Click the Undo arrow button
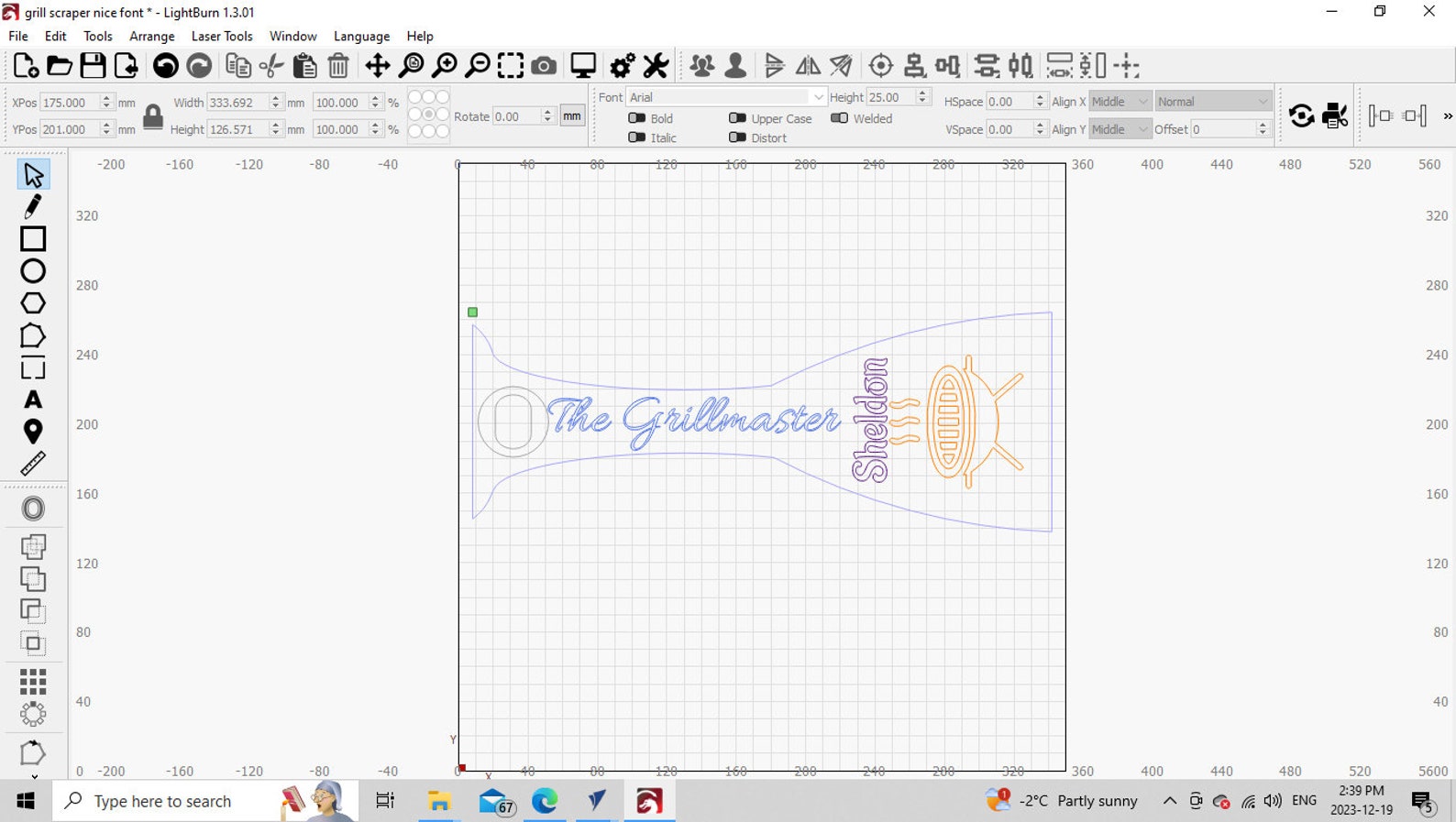Viewport: 1456px width, 822px height. 166,66
